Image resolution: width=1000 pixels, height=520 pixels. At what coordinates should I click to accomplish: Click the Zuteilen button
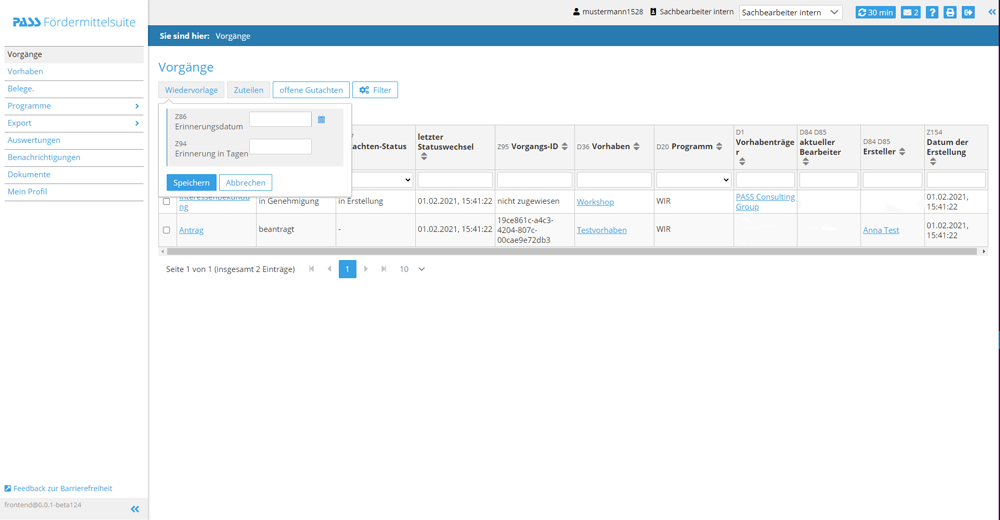pyautogui.click(x=248, y=90)
